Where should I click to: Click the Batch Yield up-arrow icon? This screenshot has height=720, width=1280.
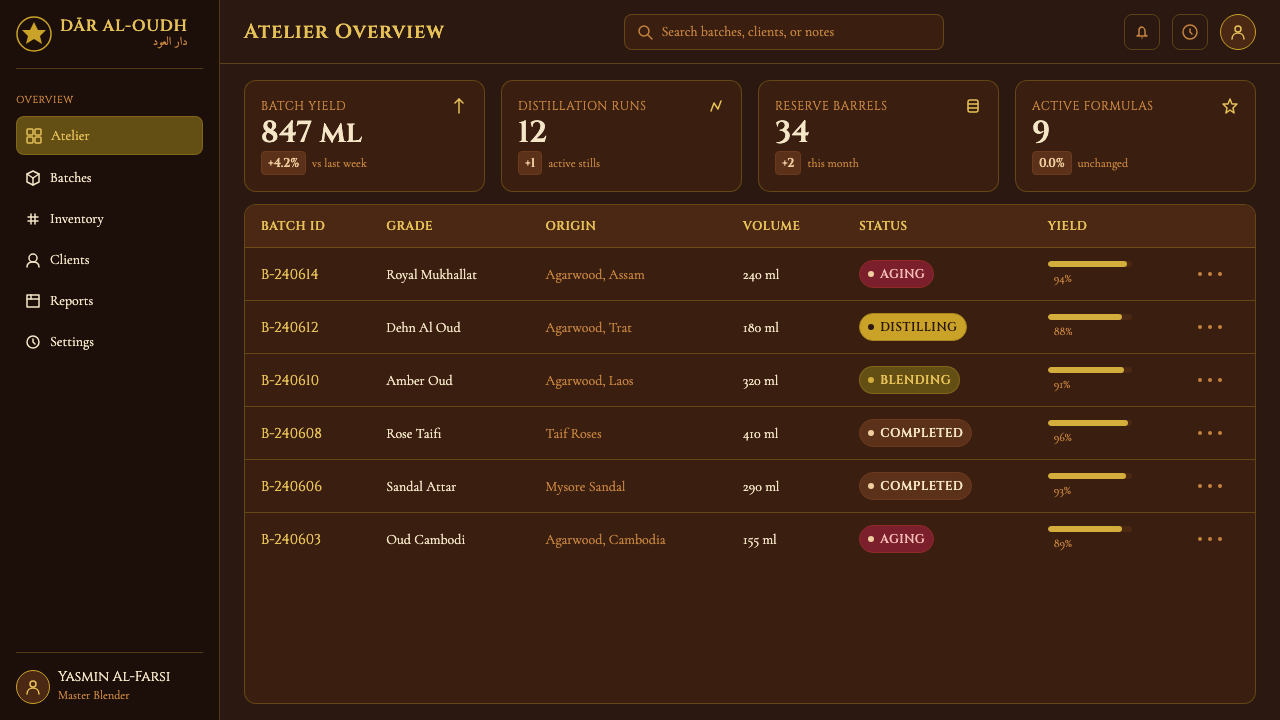[459, 106]
